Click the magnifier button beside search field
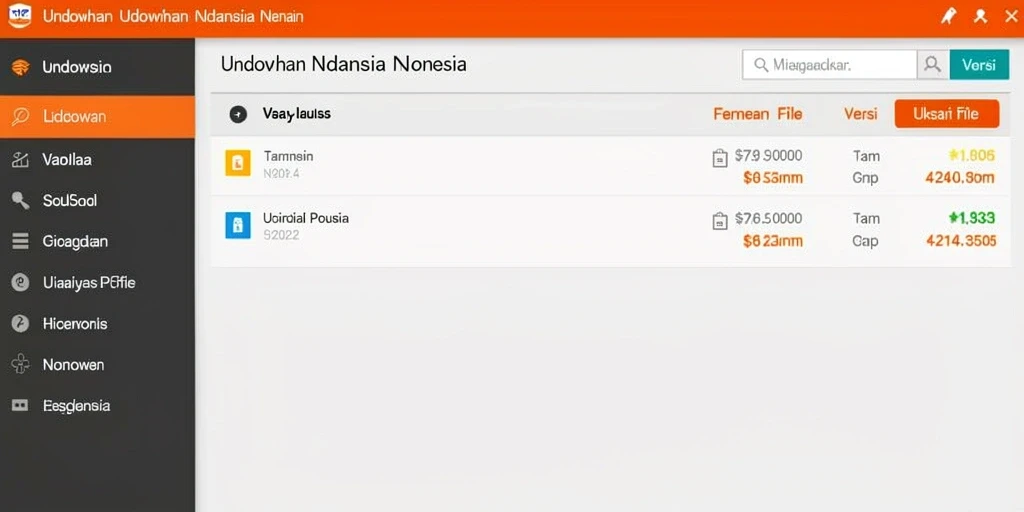This screenshot has height=512, width=1024. point(933,65)
